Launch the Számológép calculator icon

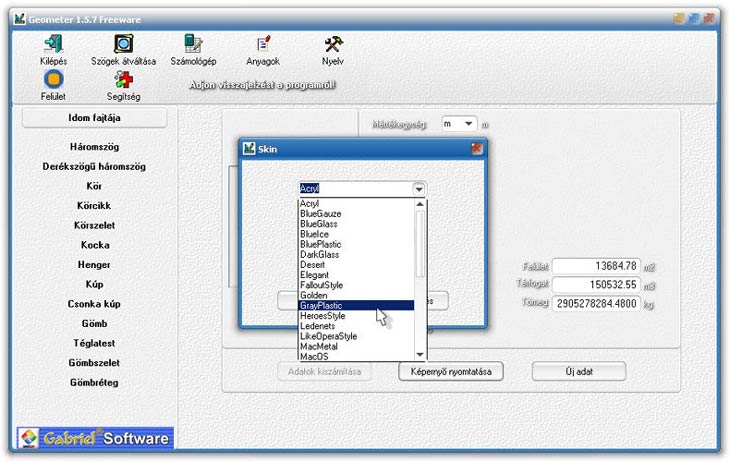(193, 44)
